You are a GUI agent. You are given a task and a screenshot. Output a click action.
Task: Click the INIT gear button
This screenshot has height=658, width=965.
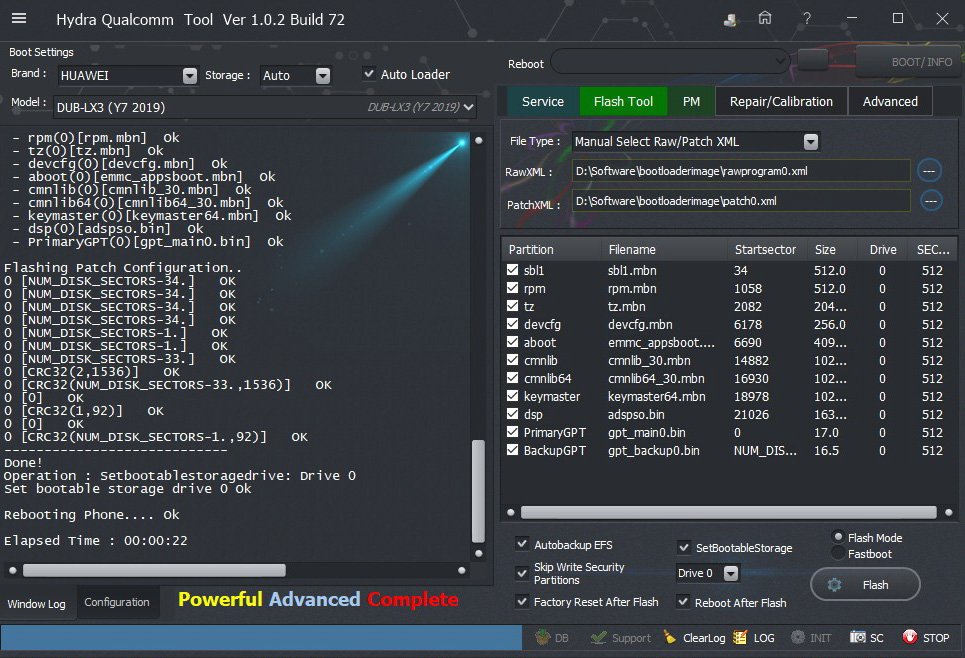pos(811,638)
